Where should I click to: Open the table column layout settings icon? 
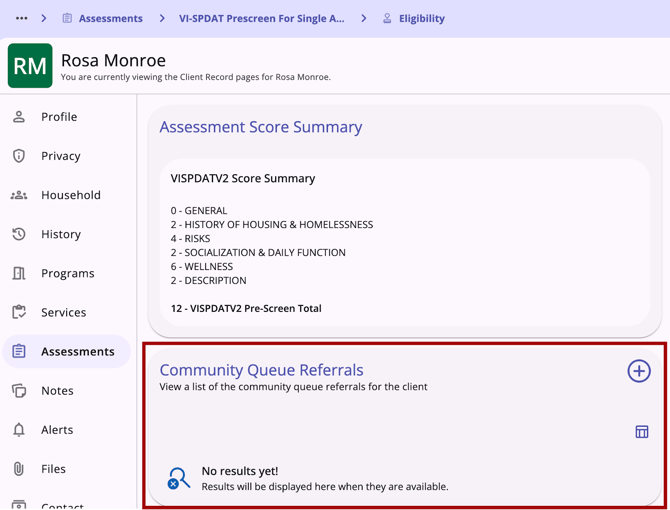tap(642, 432)
